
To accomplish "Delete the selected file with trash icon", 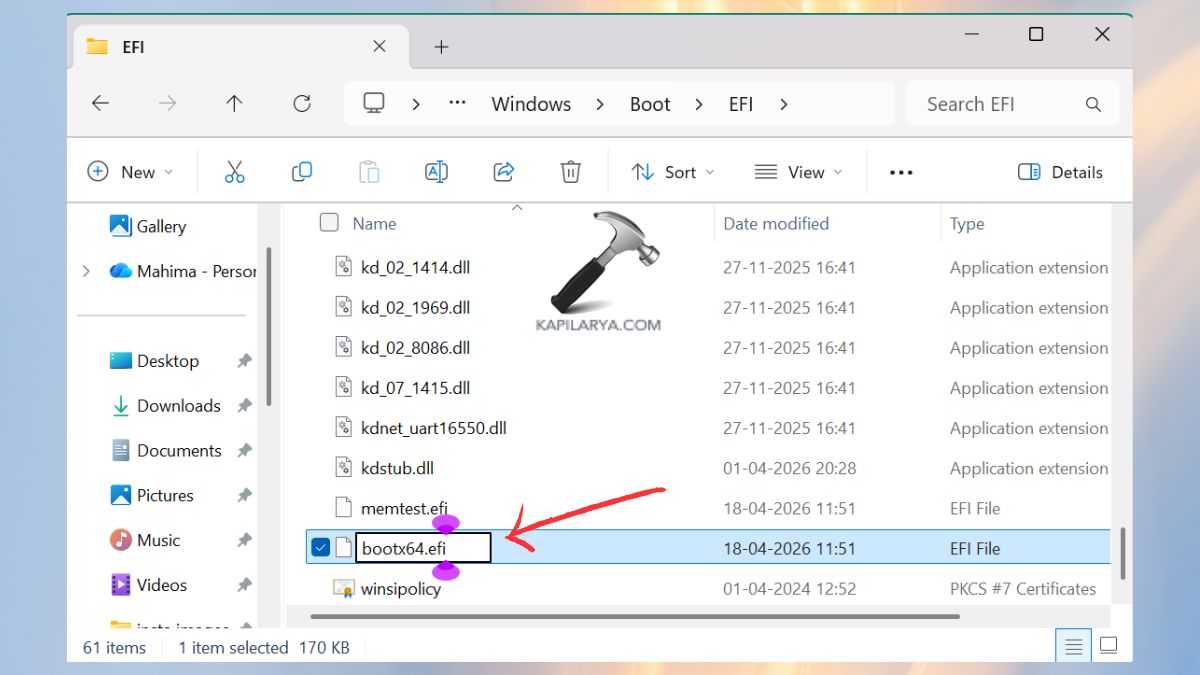I will point(570,171).
